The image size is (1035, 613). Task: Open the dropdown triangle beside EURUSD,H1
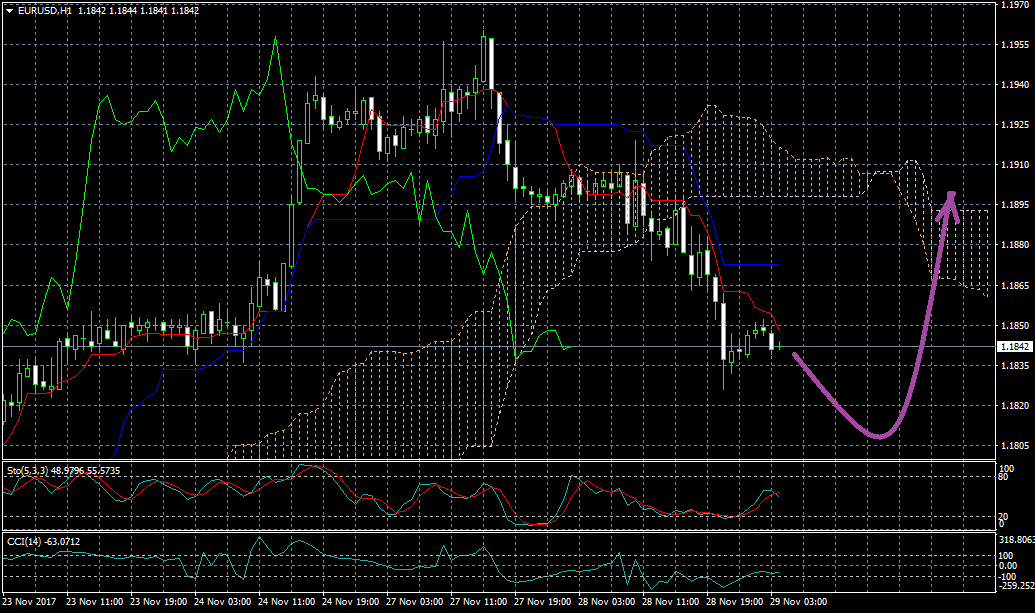[x=9, y=10]
